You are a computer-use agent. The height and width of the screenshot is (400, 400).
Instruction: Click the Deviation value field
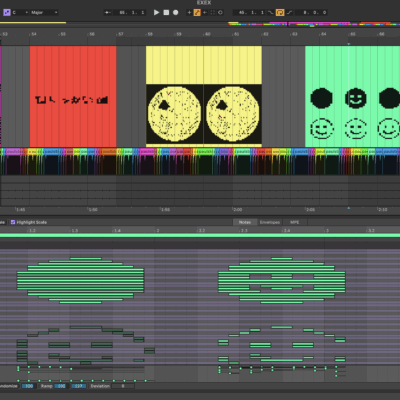[x=123, y=386]
